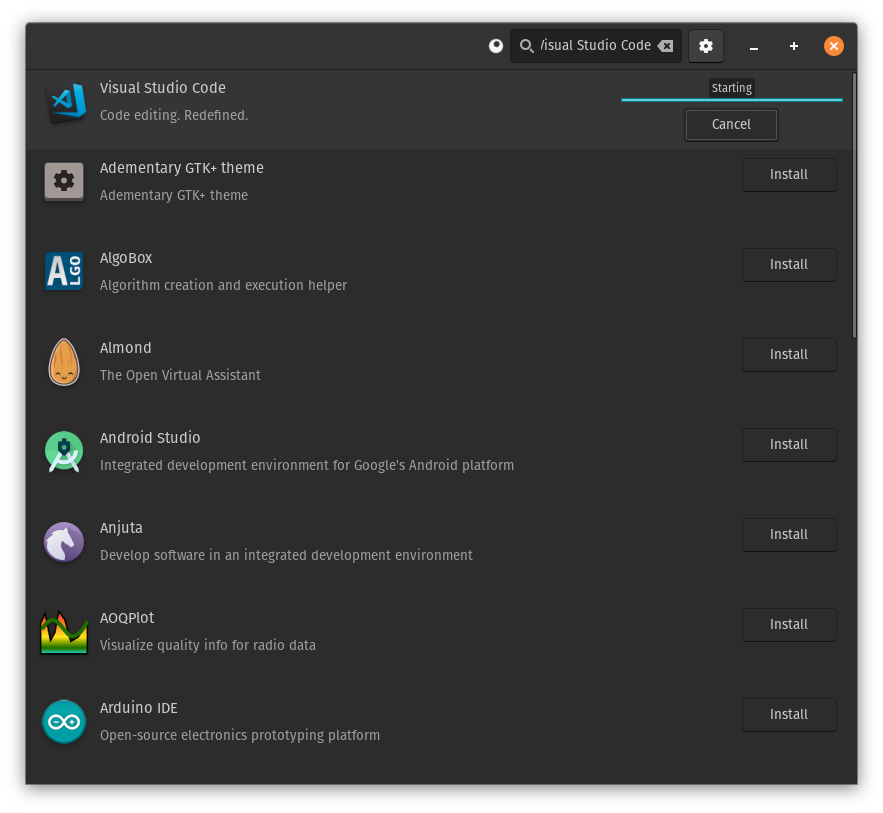Hit the Install button for Anjuta

pyautogui.click(x=789, y=534)
